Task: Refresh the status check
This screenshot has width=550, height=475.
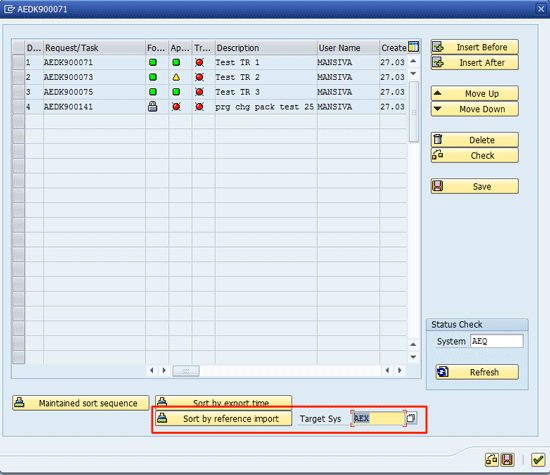Action: click(x=477, y=372)
